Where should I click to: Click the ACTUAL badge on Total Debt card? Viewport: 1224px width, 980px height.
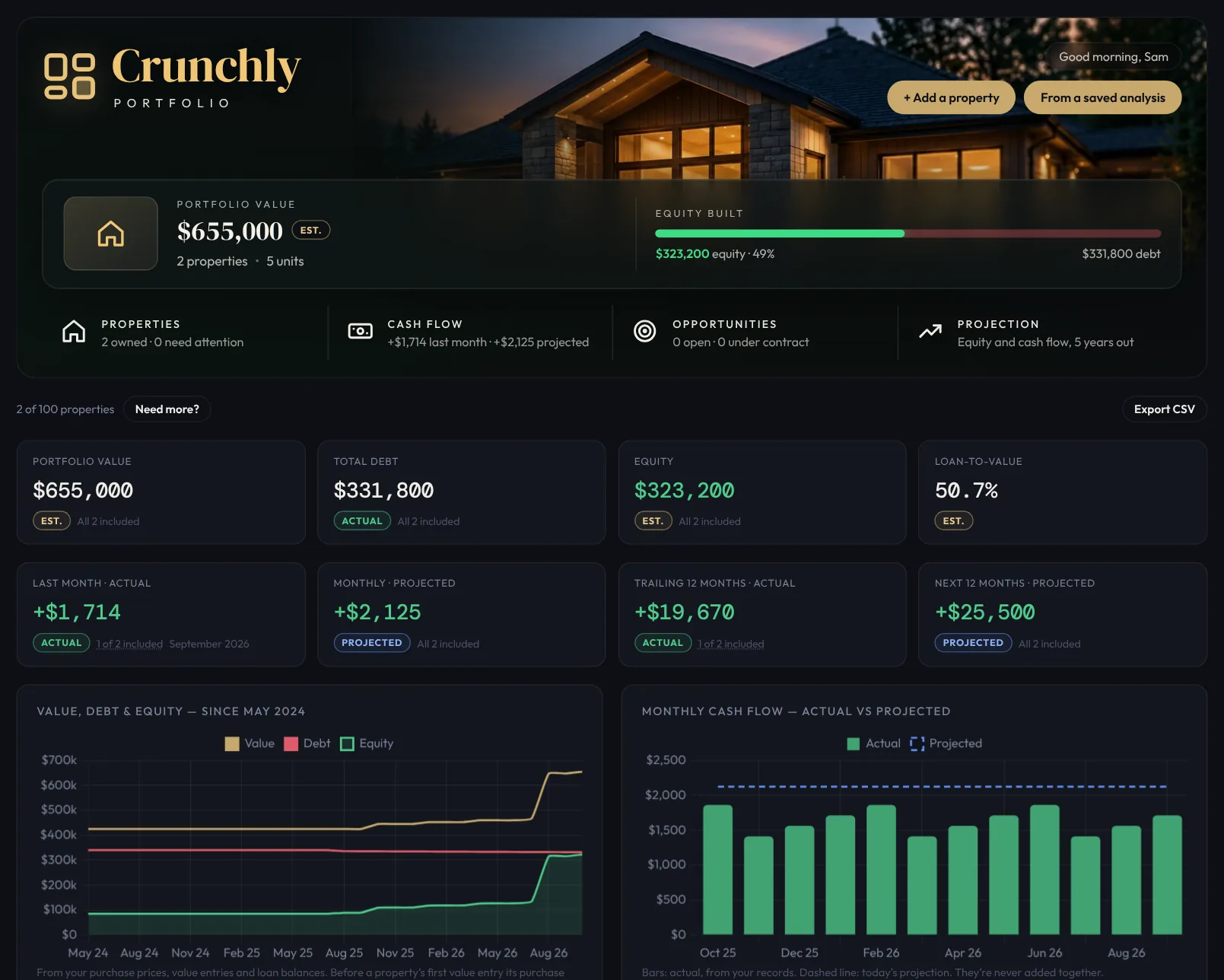[362, 521]
